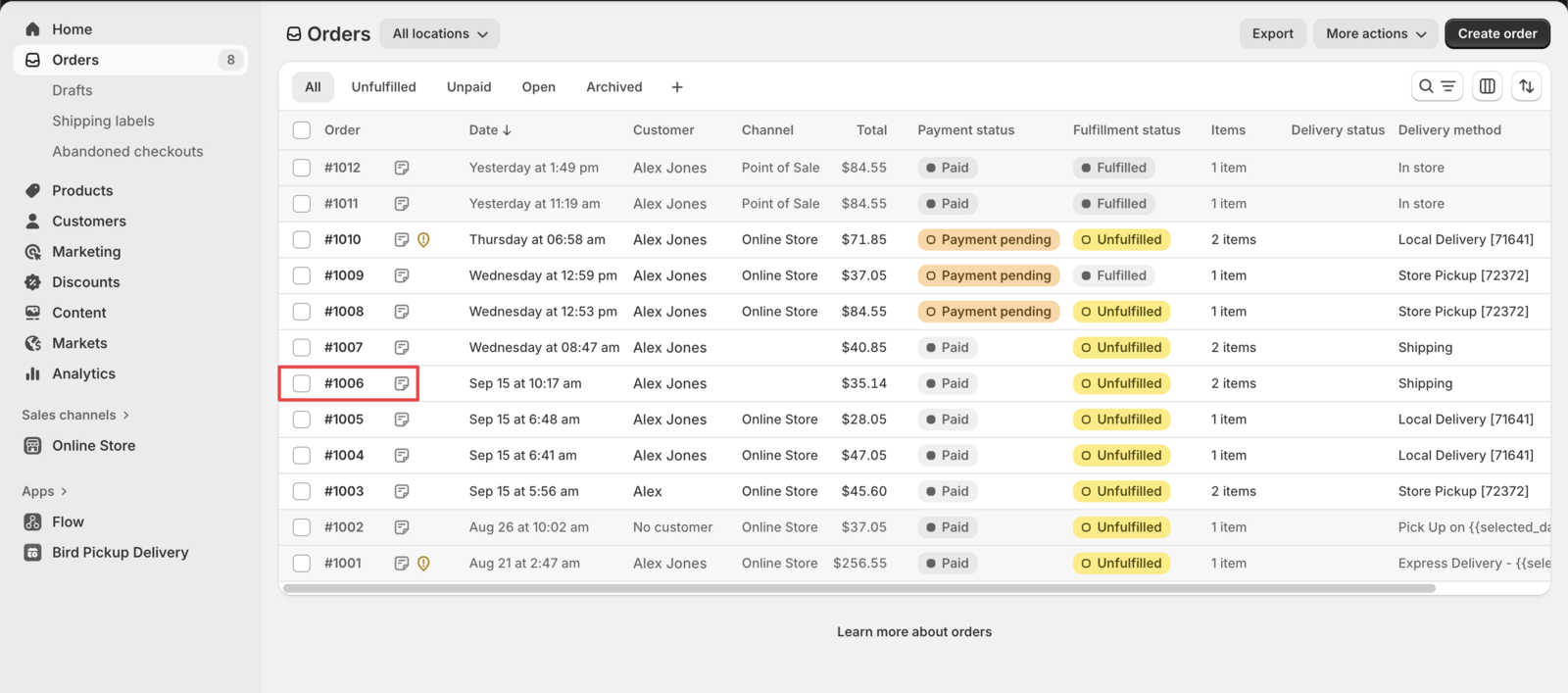Open Abandoned checkouts in the sidebar
Image resolution: width=1568 pixels, height=693 pixels.
click(127, 151)
